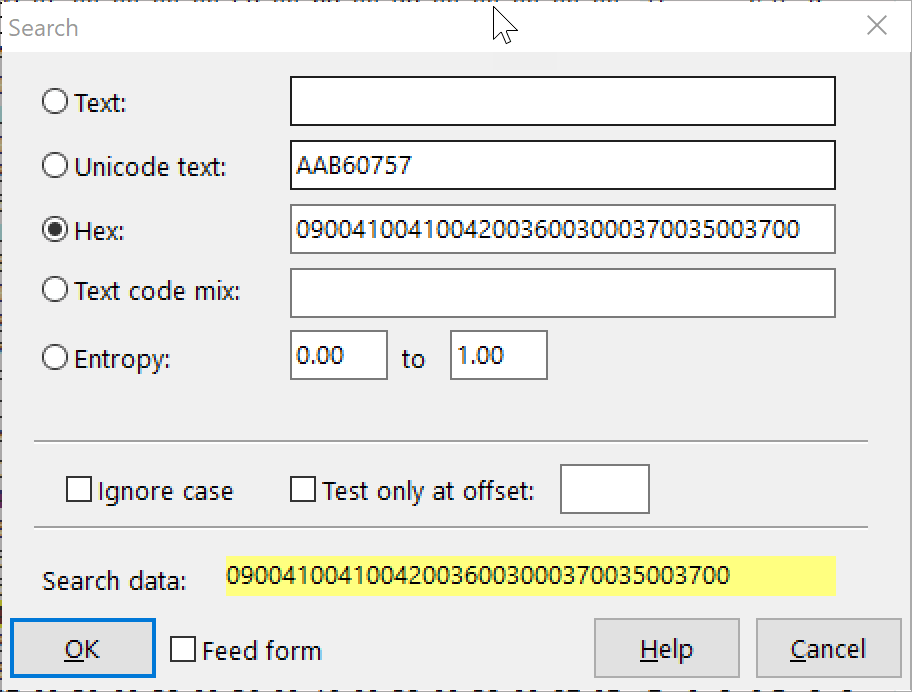
Task: Open Help for the Search dialog
Action: pos(666,650)
